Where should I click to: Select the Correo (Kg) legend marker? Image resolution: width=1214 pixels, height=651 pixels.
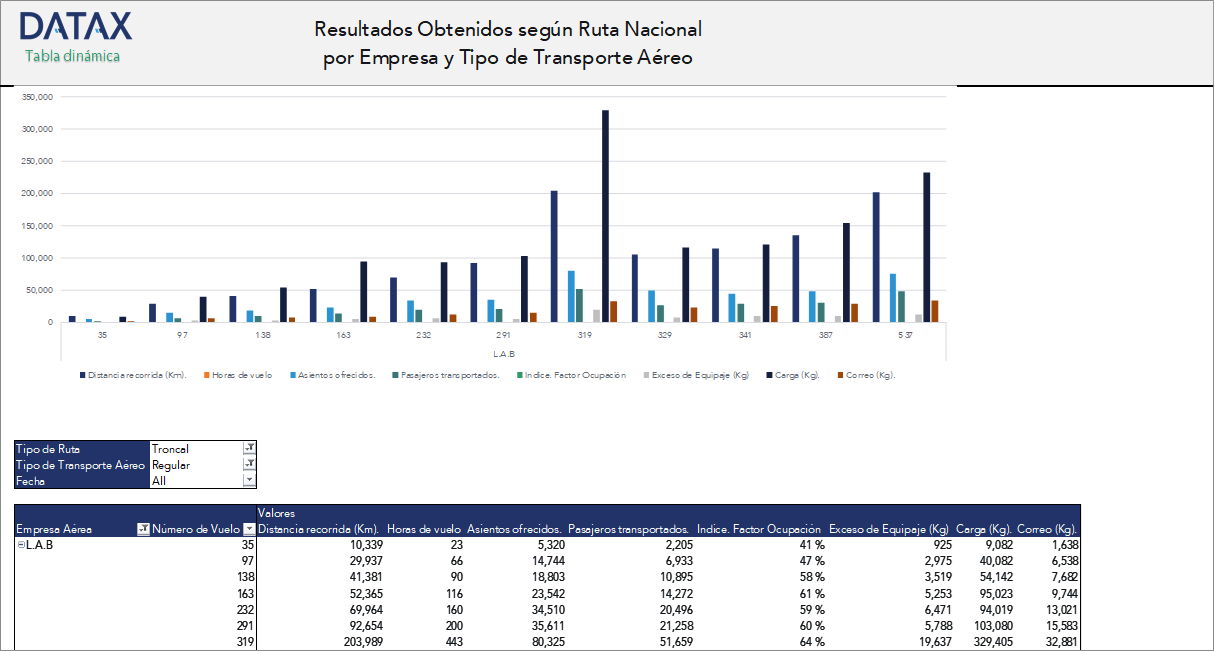843,374
